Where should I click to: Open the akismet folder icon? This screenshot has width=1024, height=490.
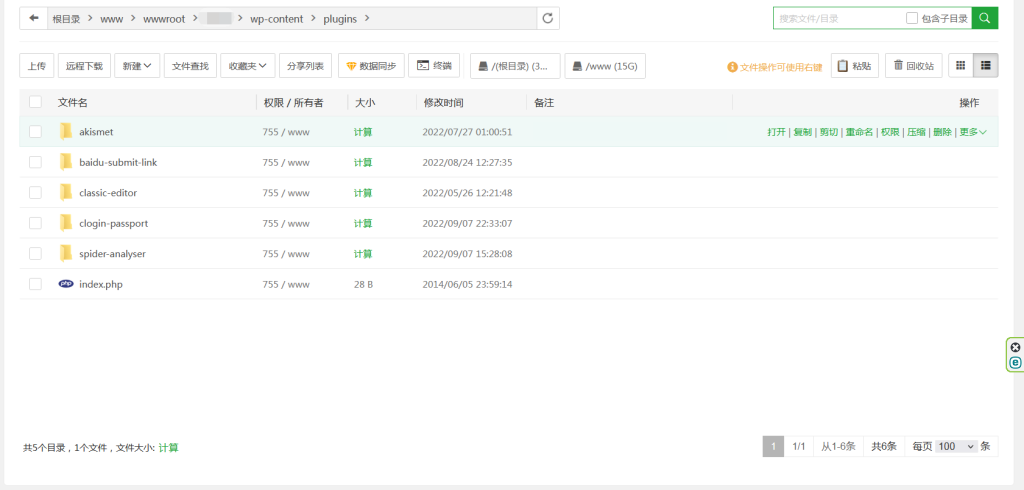pos(66,131)
